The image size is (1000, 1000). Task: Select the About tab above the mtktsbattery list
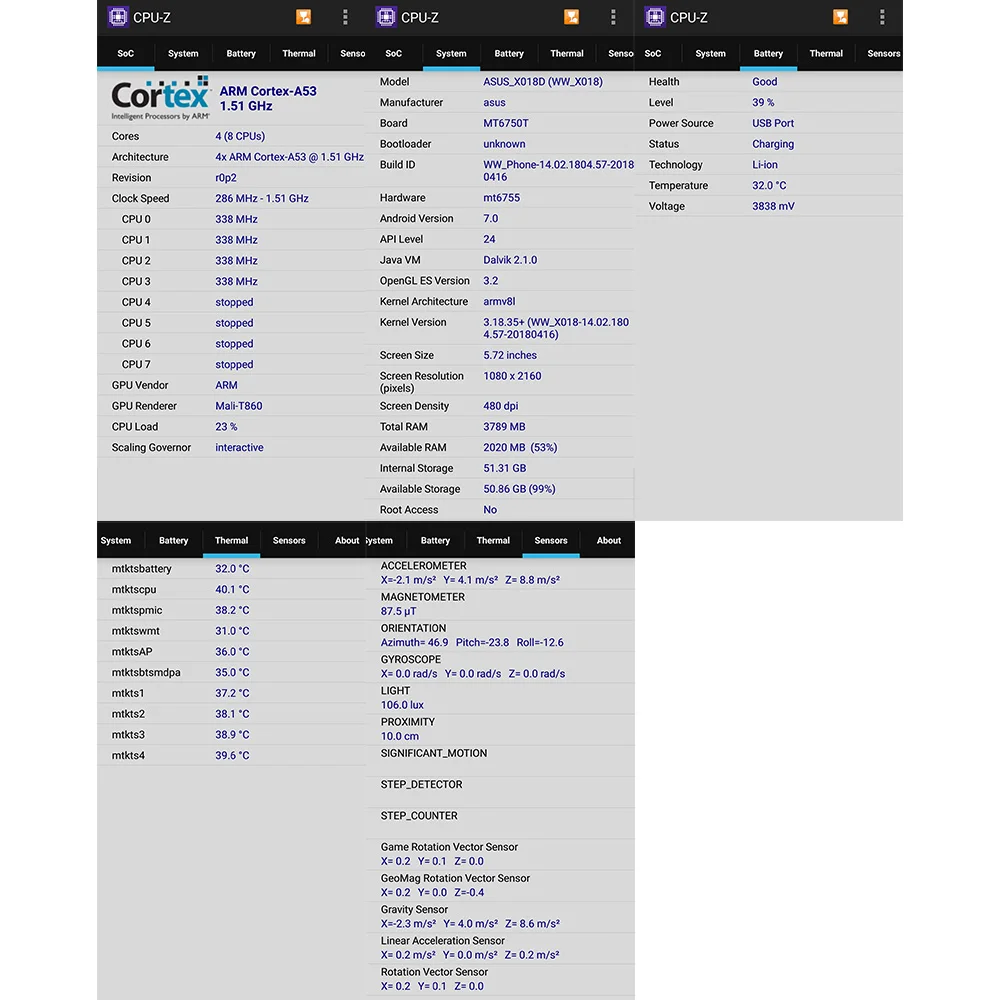click(347, 540)
